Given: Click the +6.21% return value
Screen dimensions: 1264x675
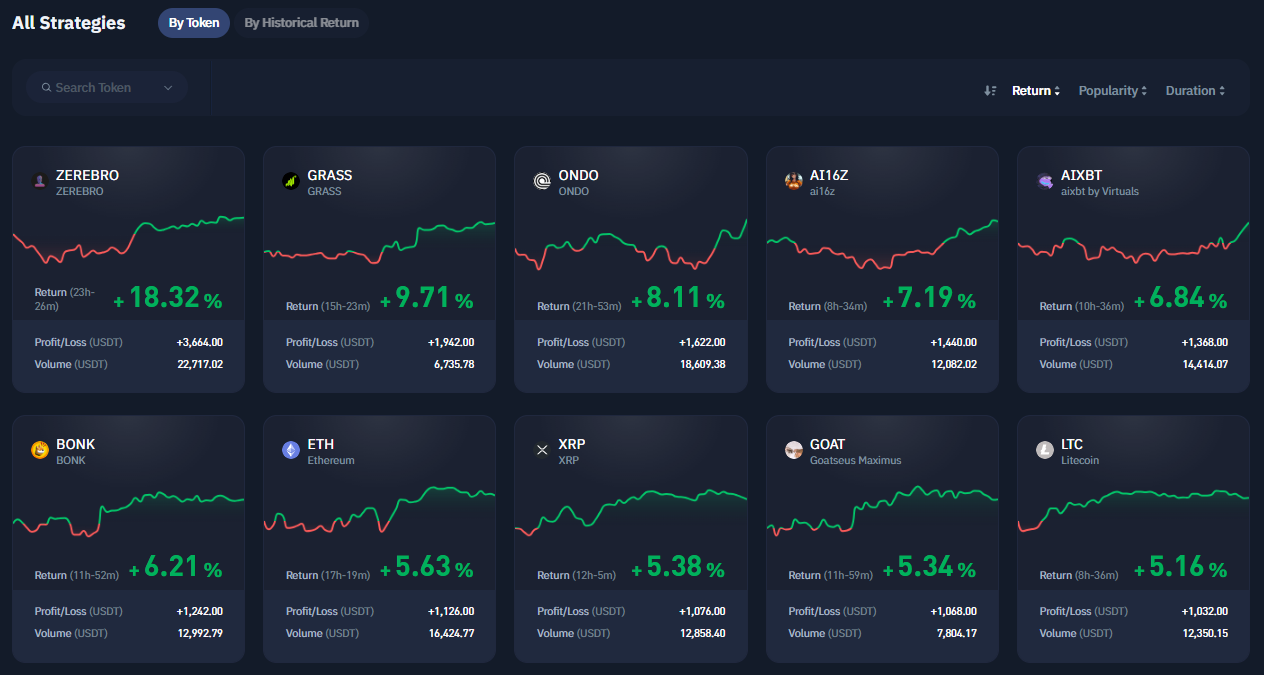Looking at the screenshot, I should [176, 568].
